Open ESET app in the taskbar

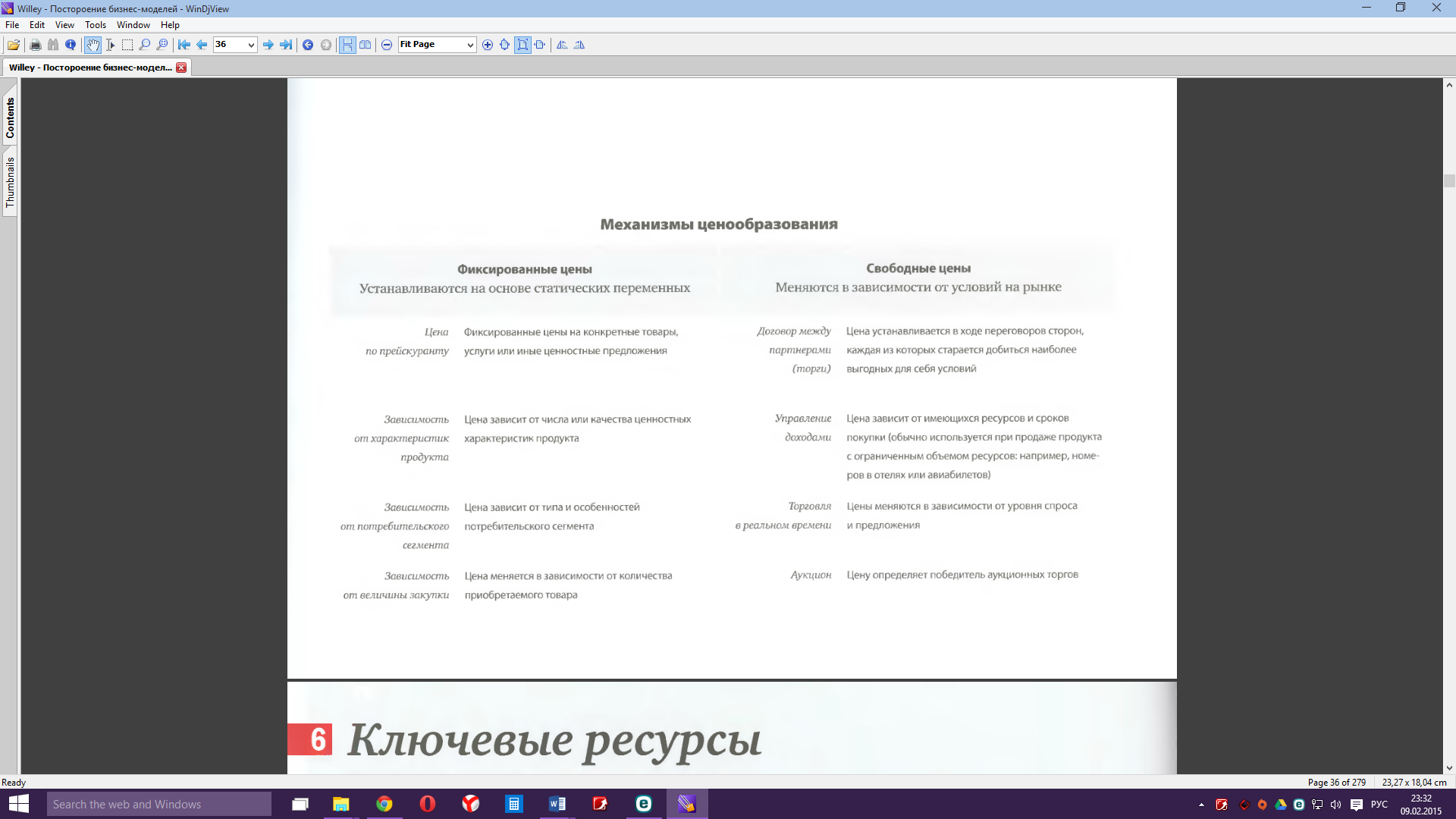[x=644, y=804]
